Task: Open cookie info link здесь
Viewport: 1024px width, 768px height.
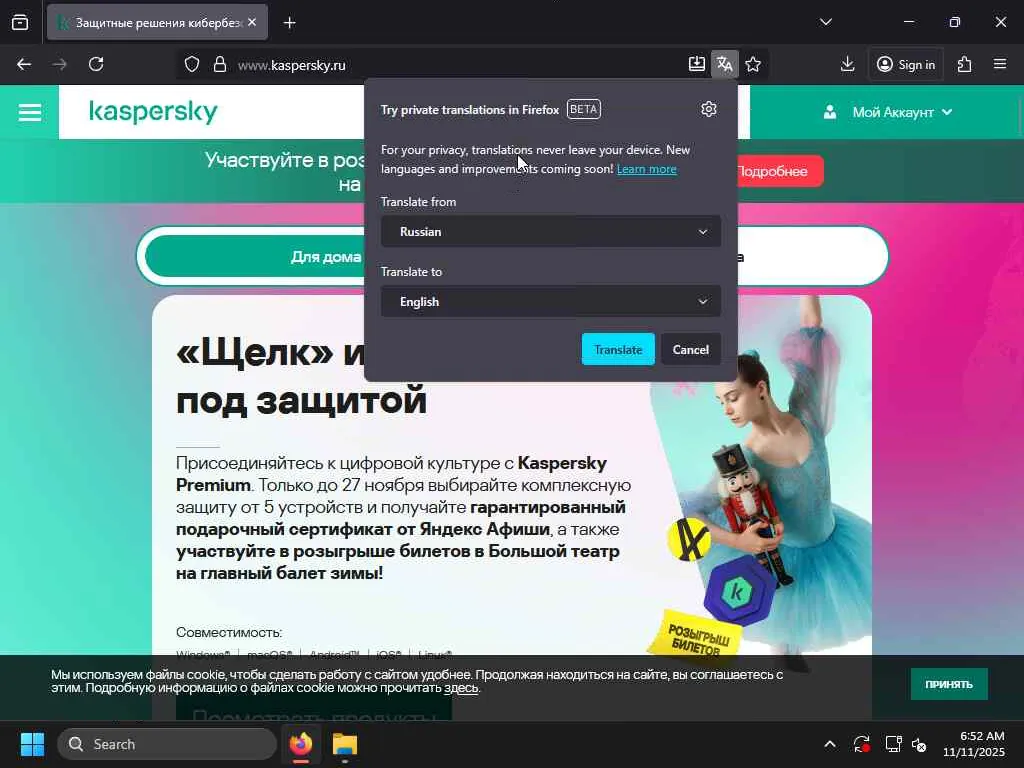Action: point(461,688)
